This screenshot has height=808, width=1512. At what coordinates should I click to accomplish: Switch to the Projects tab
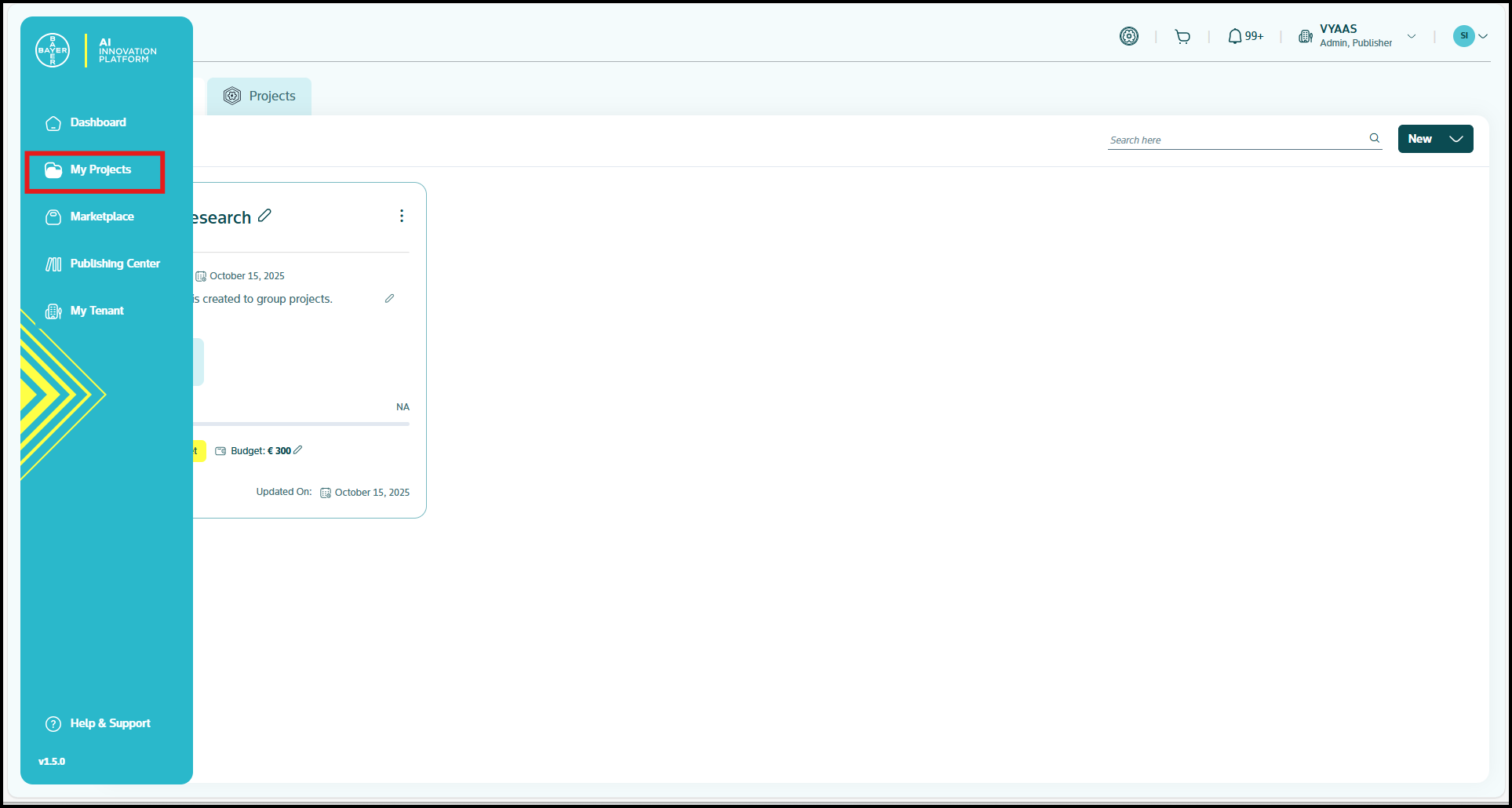(x=260, y=96)
